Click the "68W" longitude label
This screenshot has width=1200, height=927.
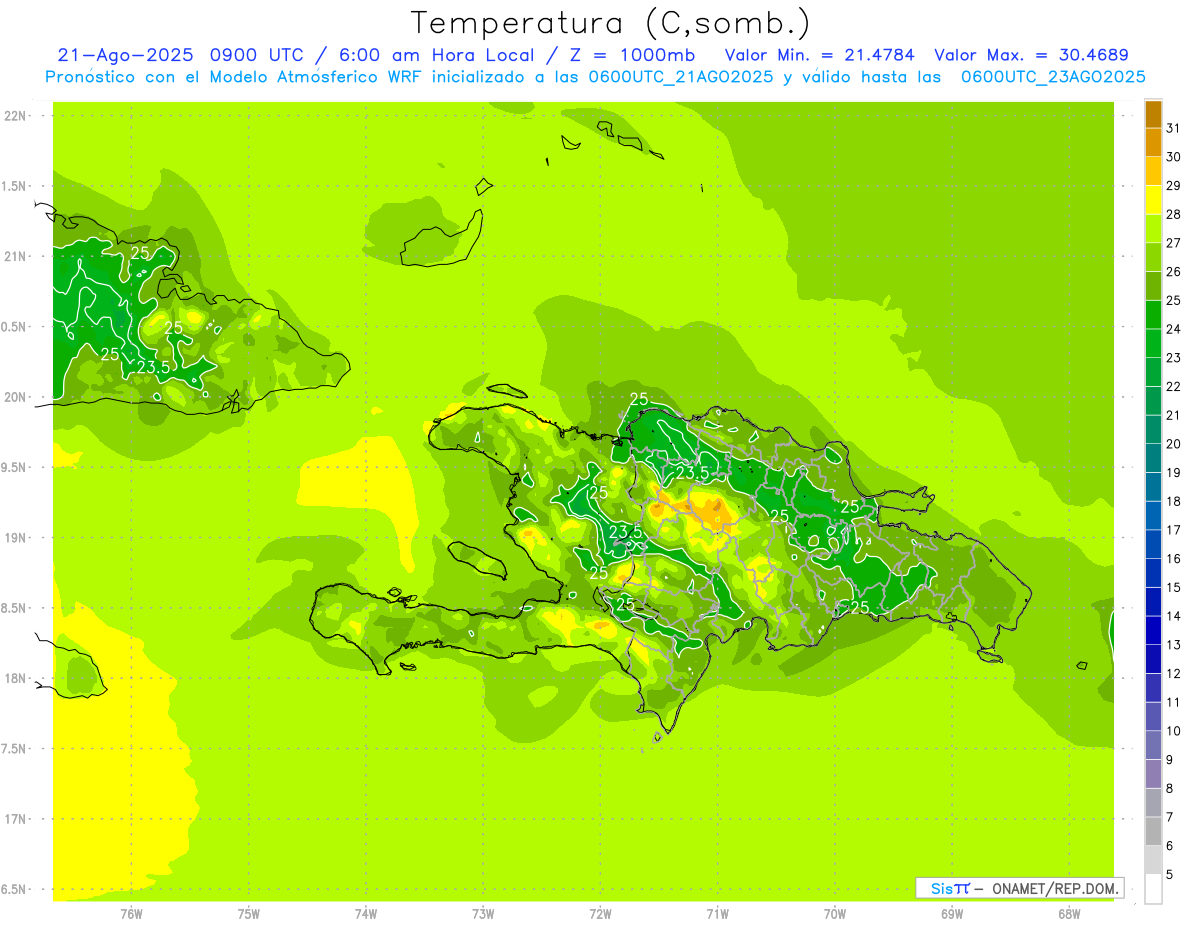coord(1069,914)
